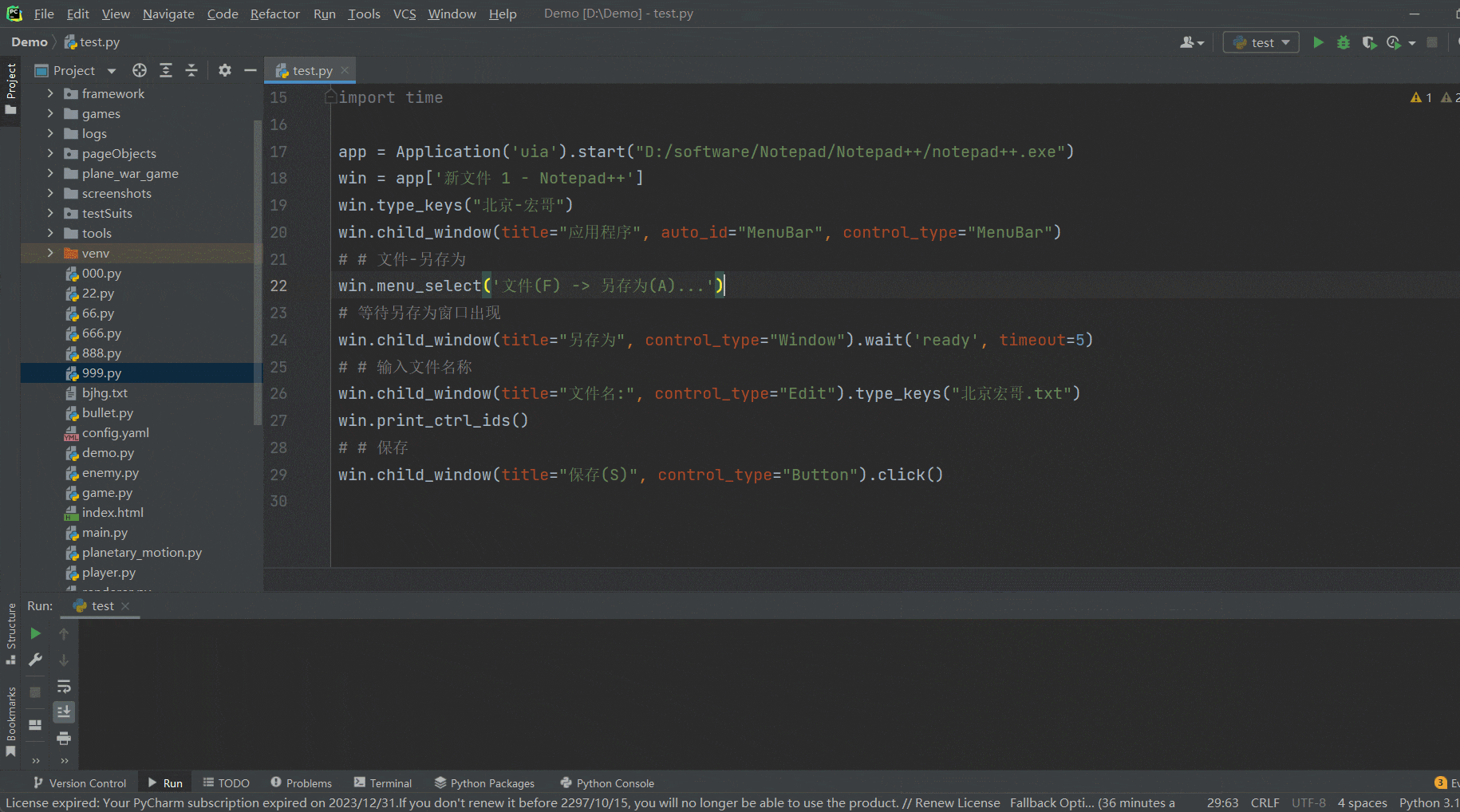Open the test run configuration dropdown
Screen dimensions: 1460x812
(x=1261, y=42)
